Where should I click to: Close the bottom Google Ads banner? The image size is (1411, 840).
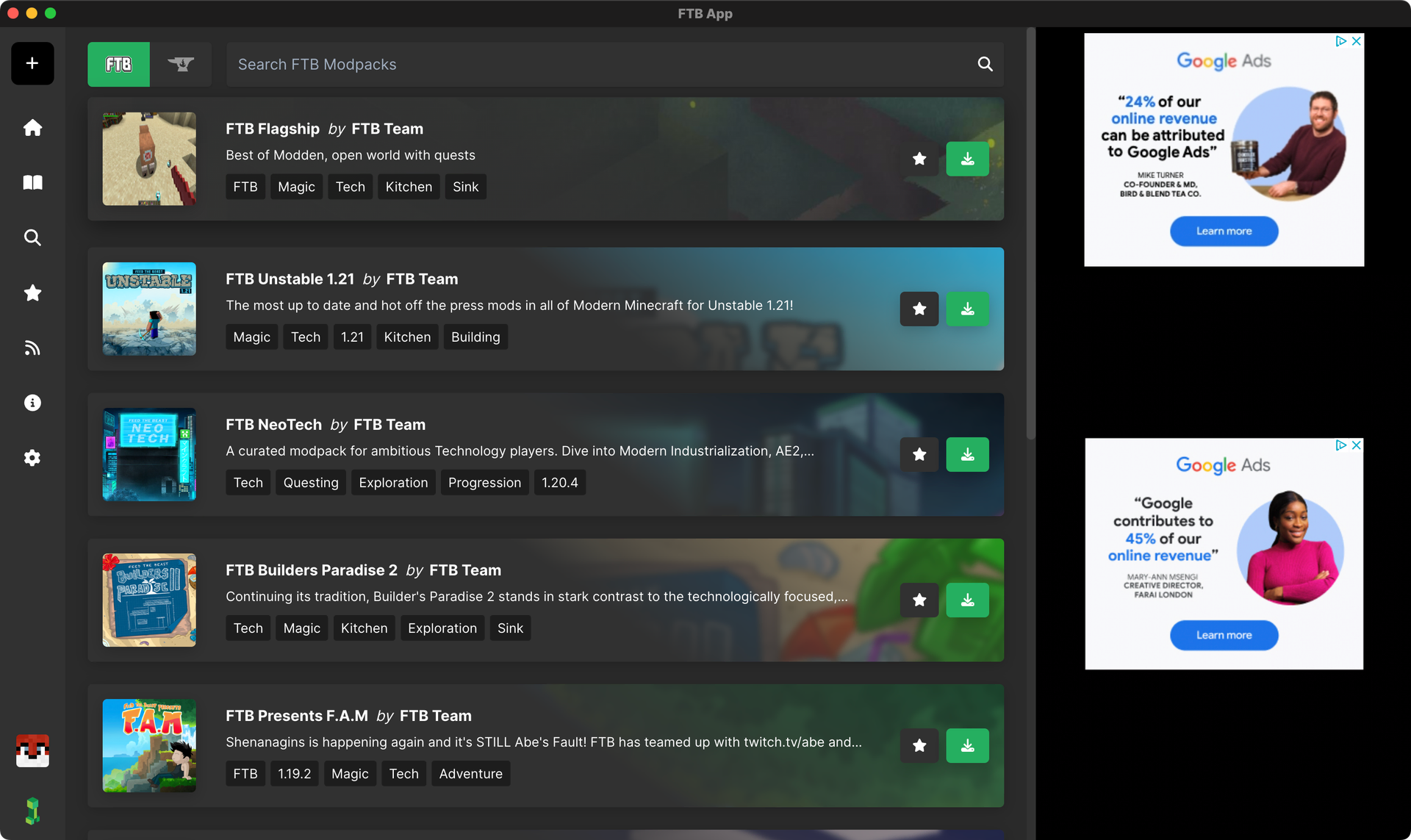(1357, 445)
